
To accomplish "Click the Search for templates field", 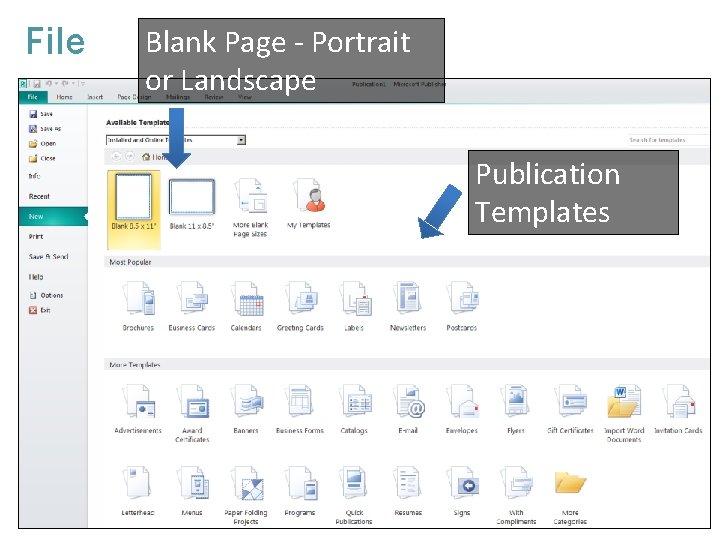I will (x=668, y=140).
